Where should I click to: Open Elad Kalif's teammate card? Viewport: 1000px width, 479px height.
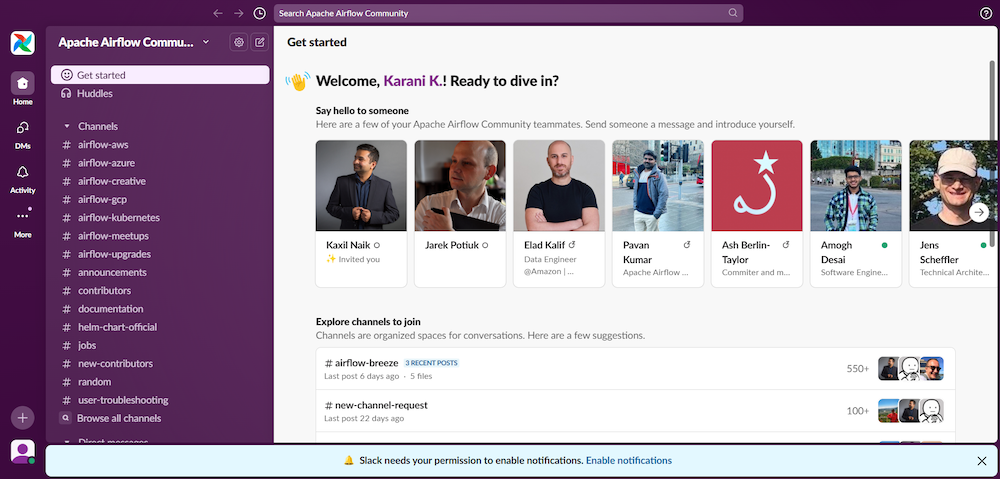559,214
